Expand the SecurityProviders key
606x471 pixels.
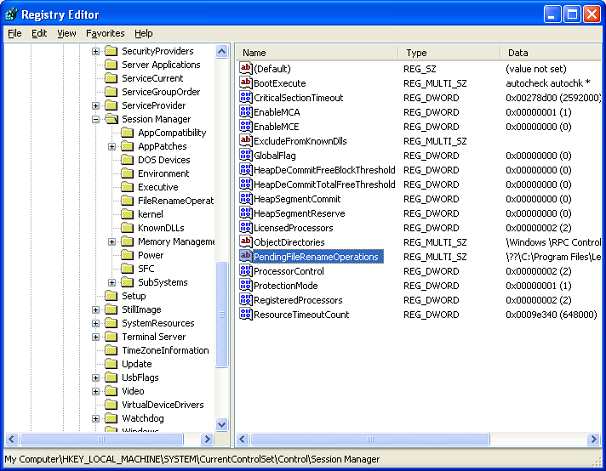coord(96,51)
